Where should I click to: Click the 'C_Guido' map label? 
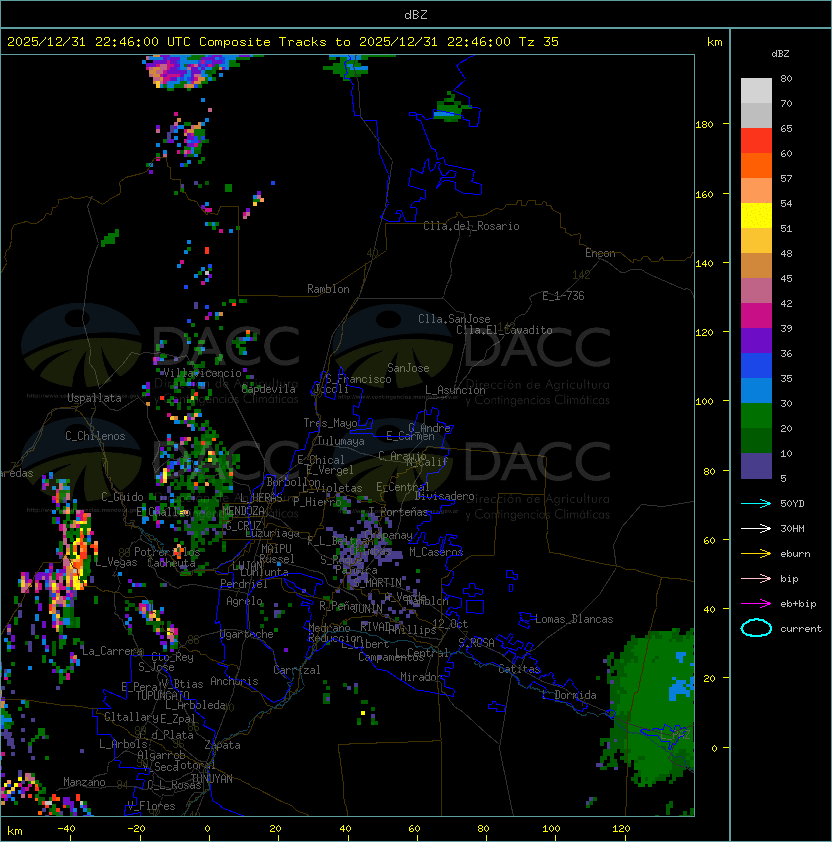pos(122,497)
